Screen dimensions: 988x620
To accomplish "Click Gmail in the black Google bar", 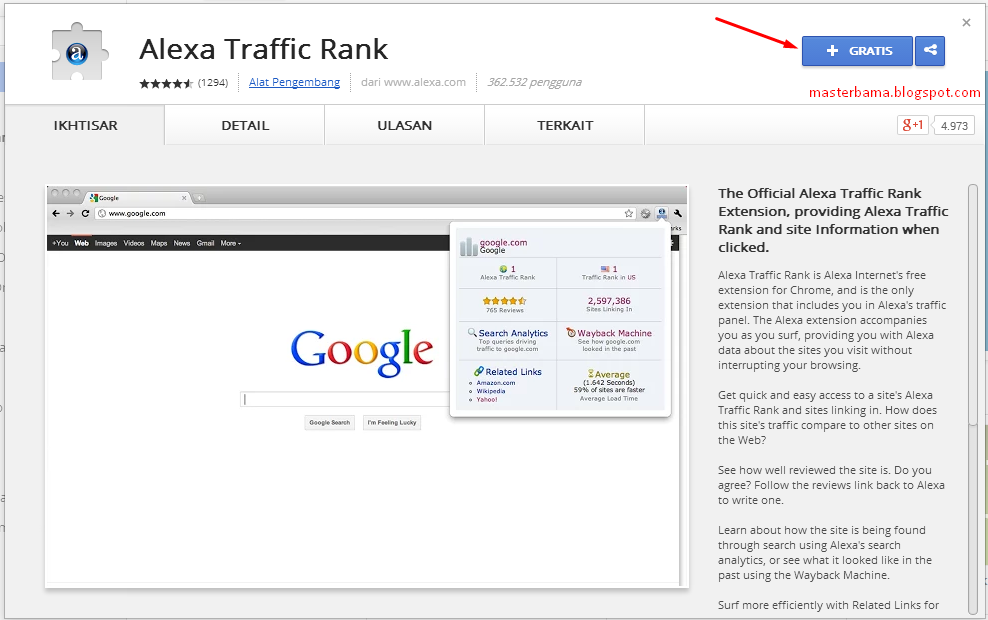I will coord(205,243).
